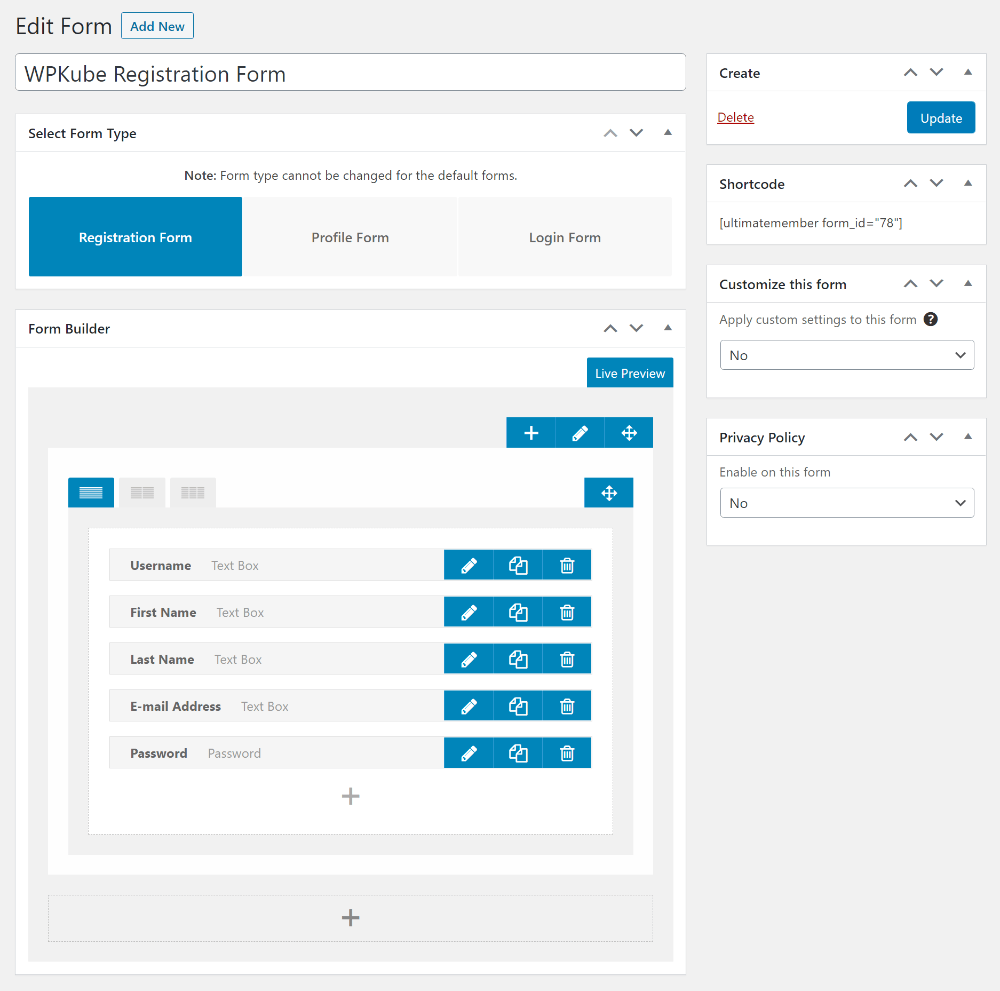Click the form title input field
This screenshot has width=1000, height=991.
[x=350, y=73]
